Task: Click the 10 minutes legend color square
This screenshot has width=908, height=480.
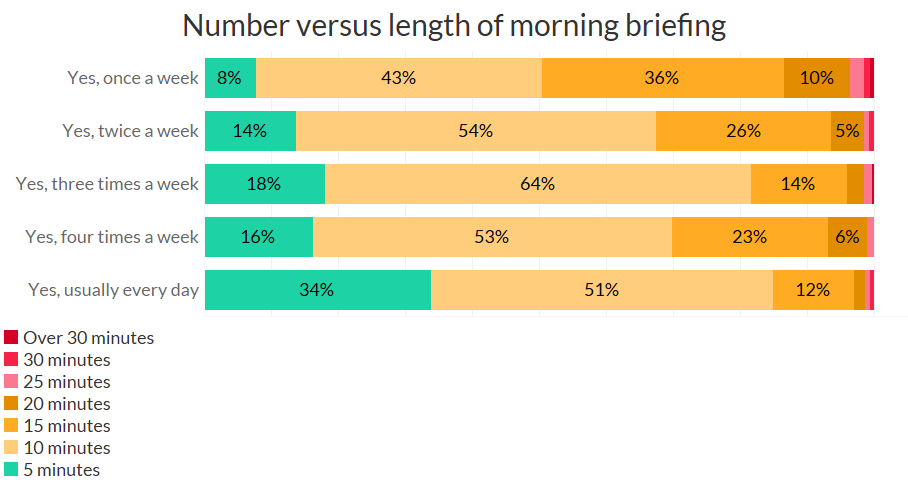Action: pyautogui.click(x=11, y=448)
